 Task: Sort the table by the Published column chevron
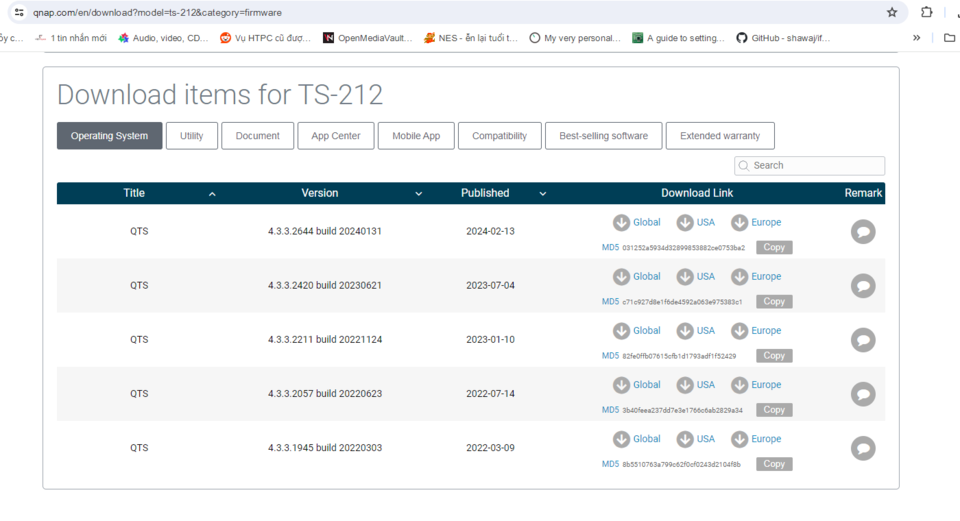(542, 194)
